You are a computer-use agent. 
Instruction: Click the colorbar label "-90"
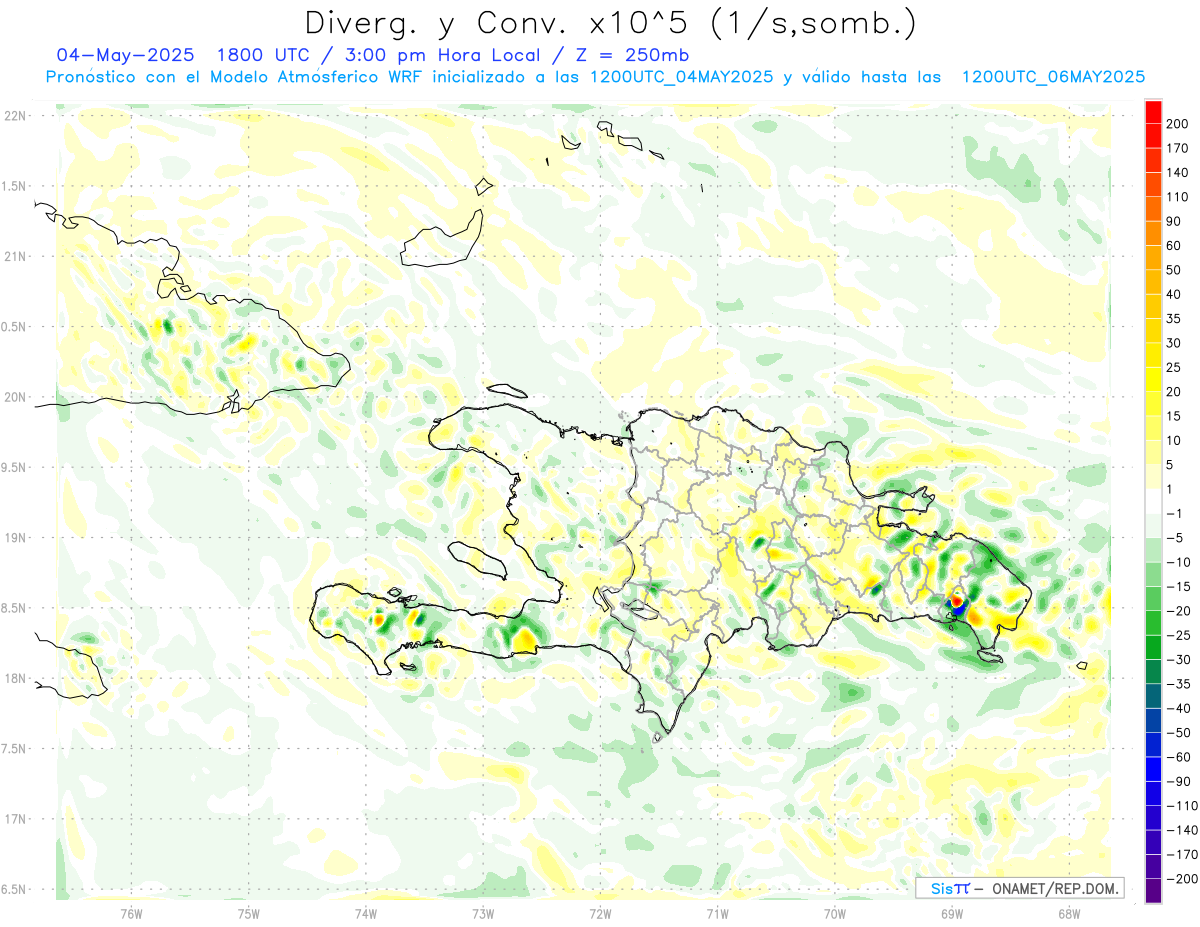1179,781
